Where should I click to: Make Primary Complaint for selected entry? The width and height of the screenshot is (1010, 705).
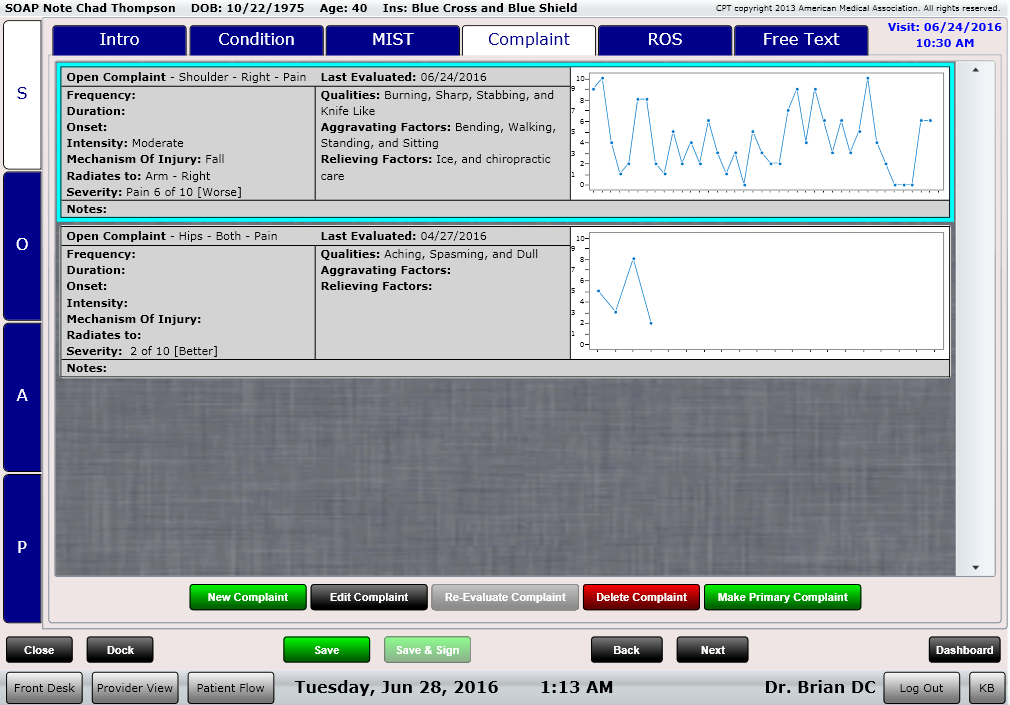coord(782,597)
